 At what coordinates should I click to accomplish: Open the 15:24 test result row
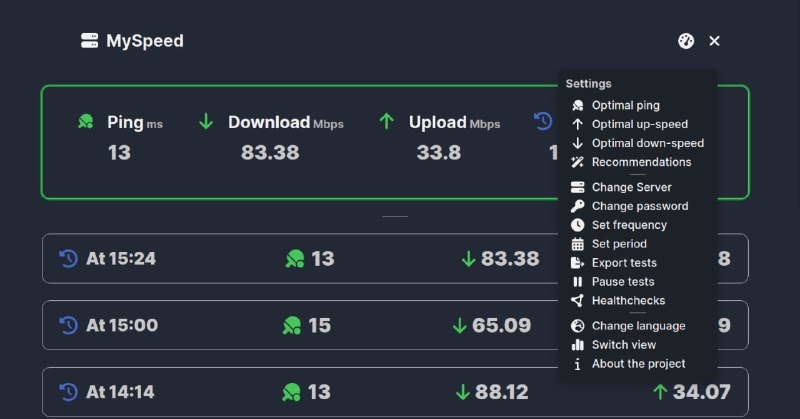tap(300, 259)
